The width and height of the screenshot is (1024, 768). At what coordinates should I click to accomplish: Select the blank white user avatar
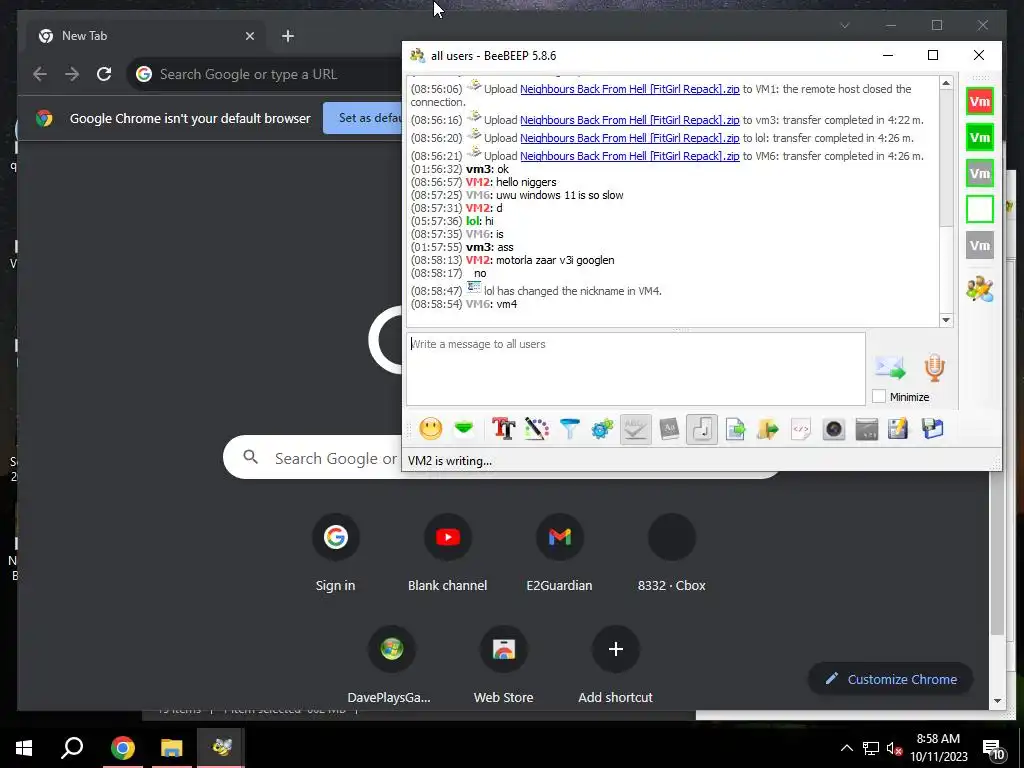click(x=980, y=209)
